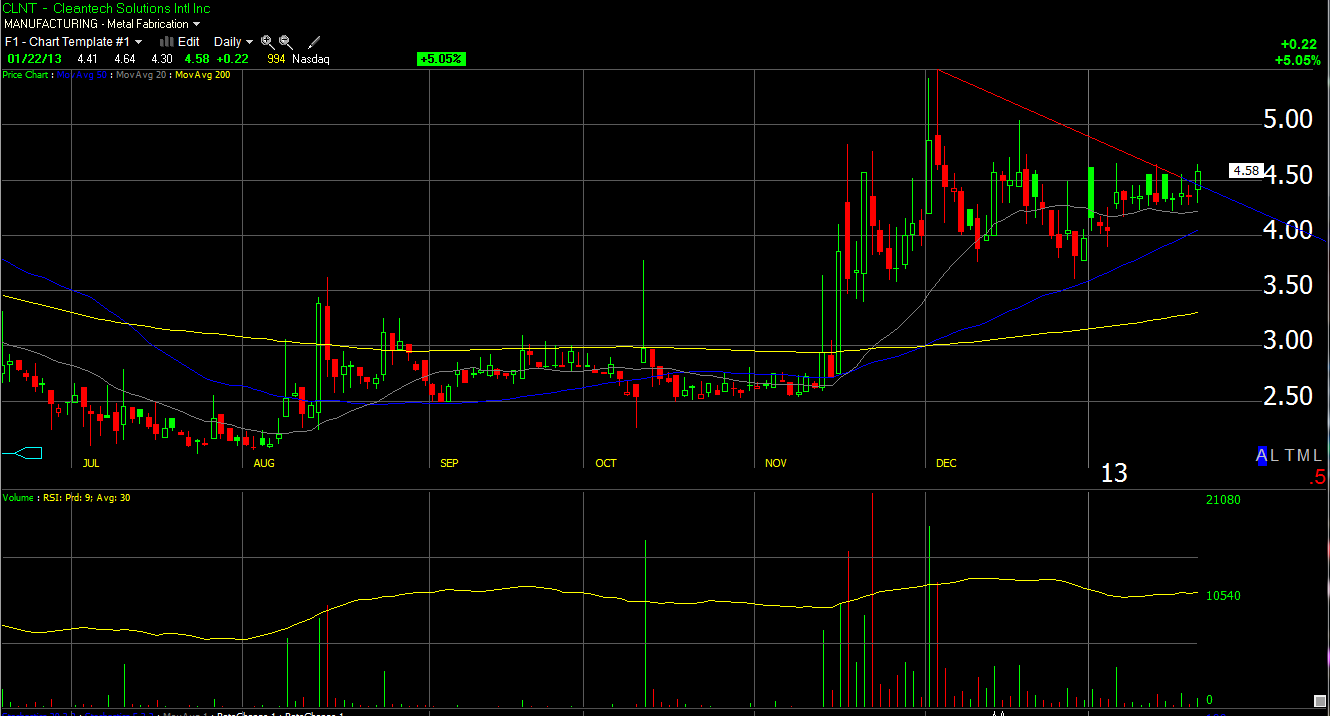This screenshot has height=716, width=1330.
Task: Click the MovAvg 20 indicator label
Action: coord(142,75)
